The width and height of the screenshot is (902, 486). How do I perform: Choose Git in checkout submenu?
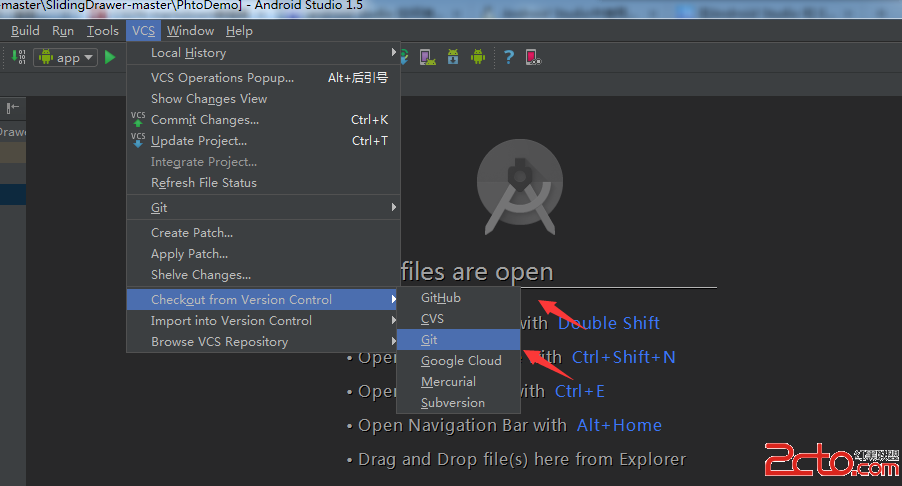[x=458, y=340]
